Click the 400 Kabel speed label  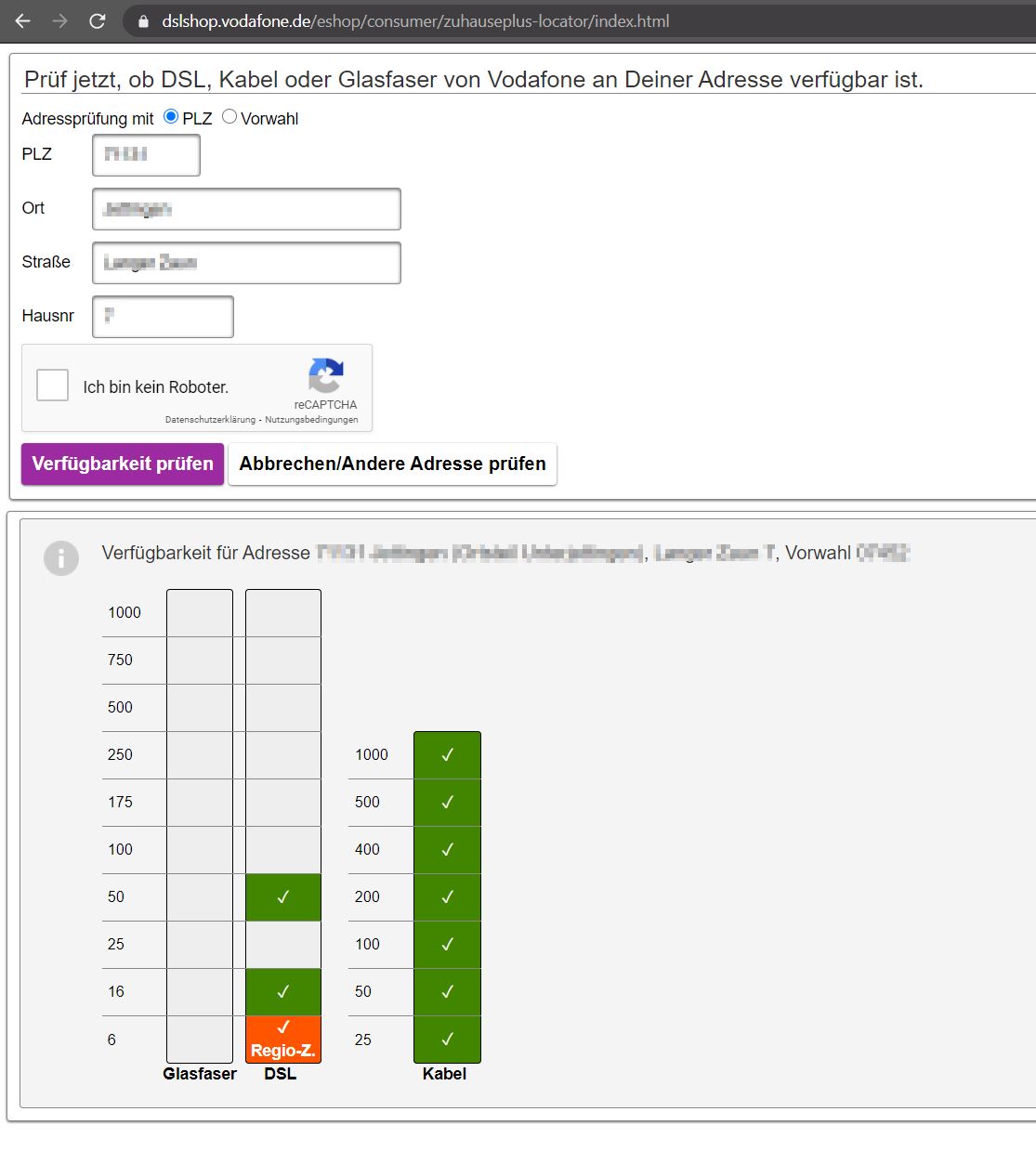(367, 850)
